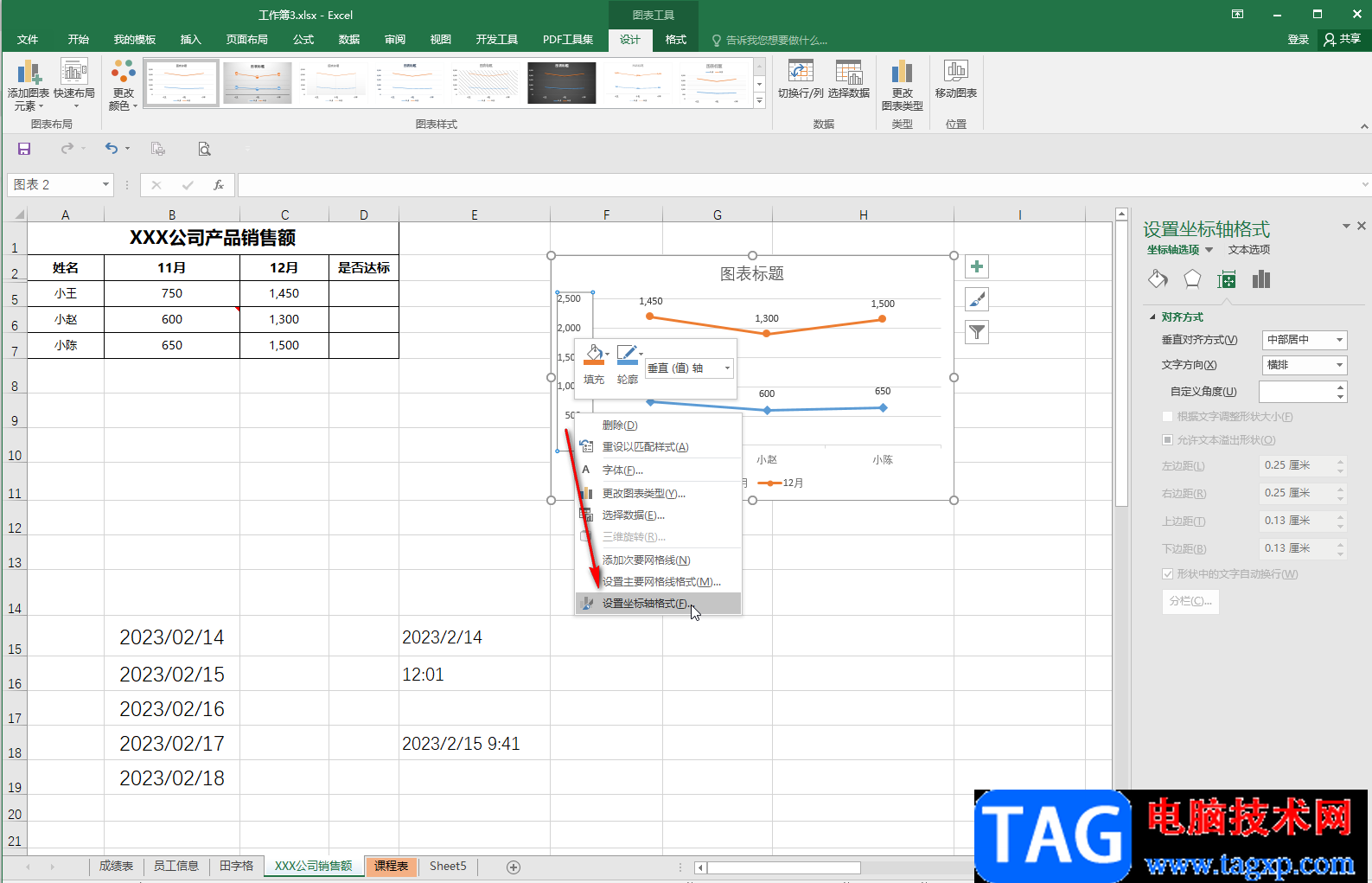Open the File tab
Screen dimensions: 1372x883
[28, 39]
